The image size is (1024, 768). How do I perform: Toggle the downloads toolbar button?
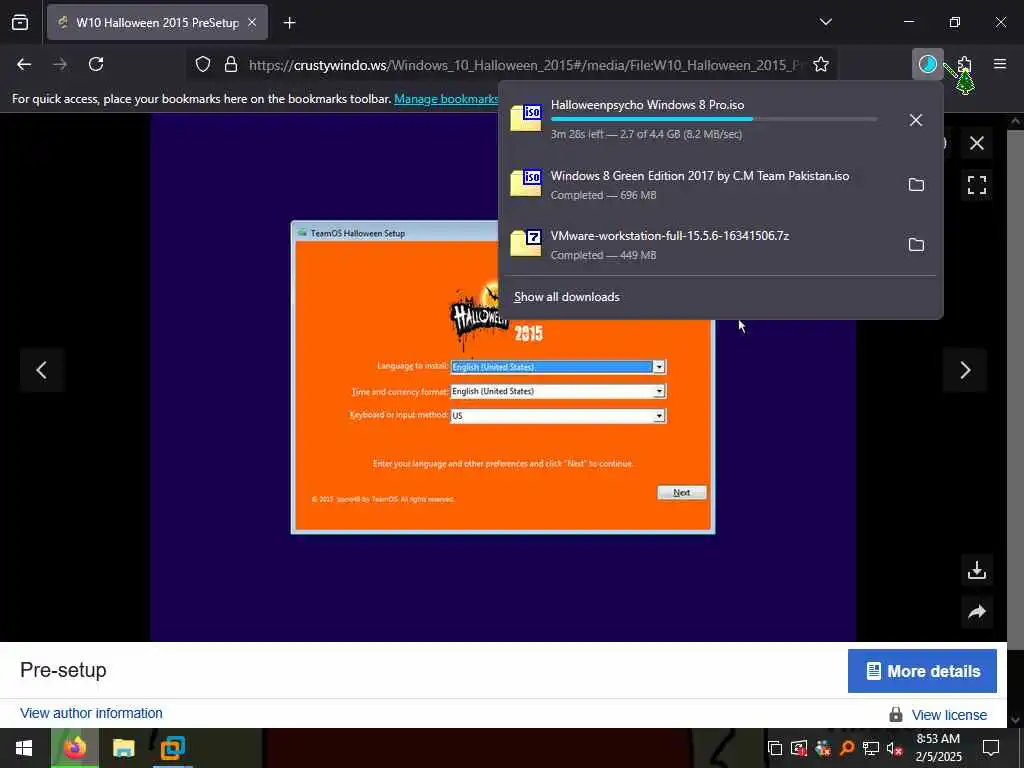927,64
